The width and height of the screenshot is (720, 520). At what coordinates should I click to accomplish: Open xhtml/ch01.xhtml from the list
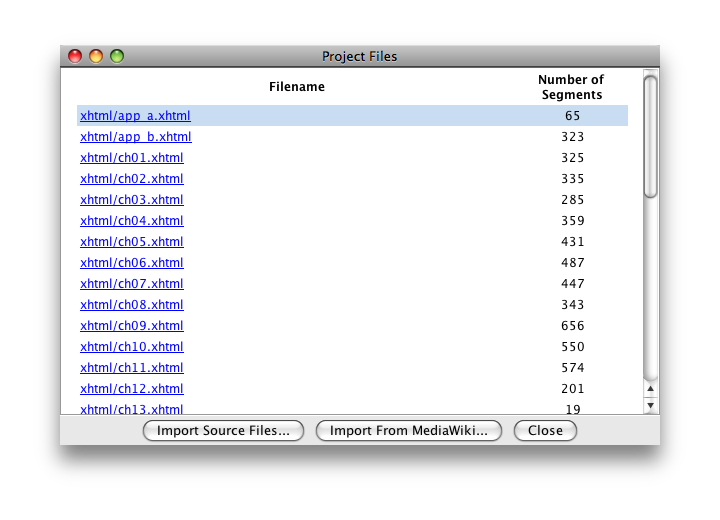pos(132,158)
